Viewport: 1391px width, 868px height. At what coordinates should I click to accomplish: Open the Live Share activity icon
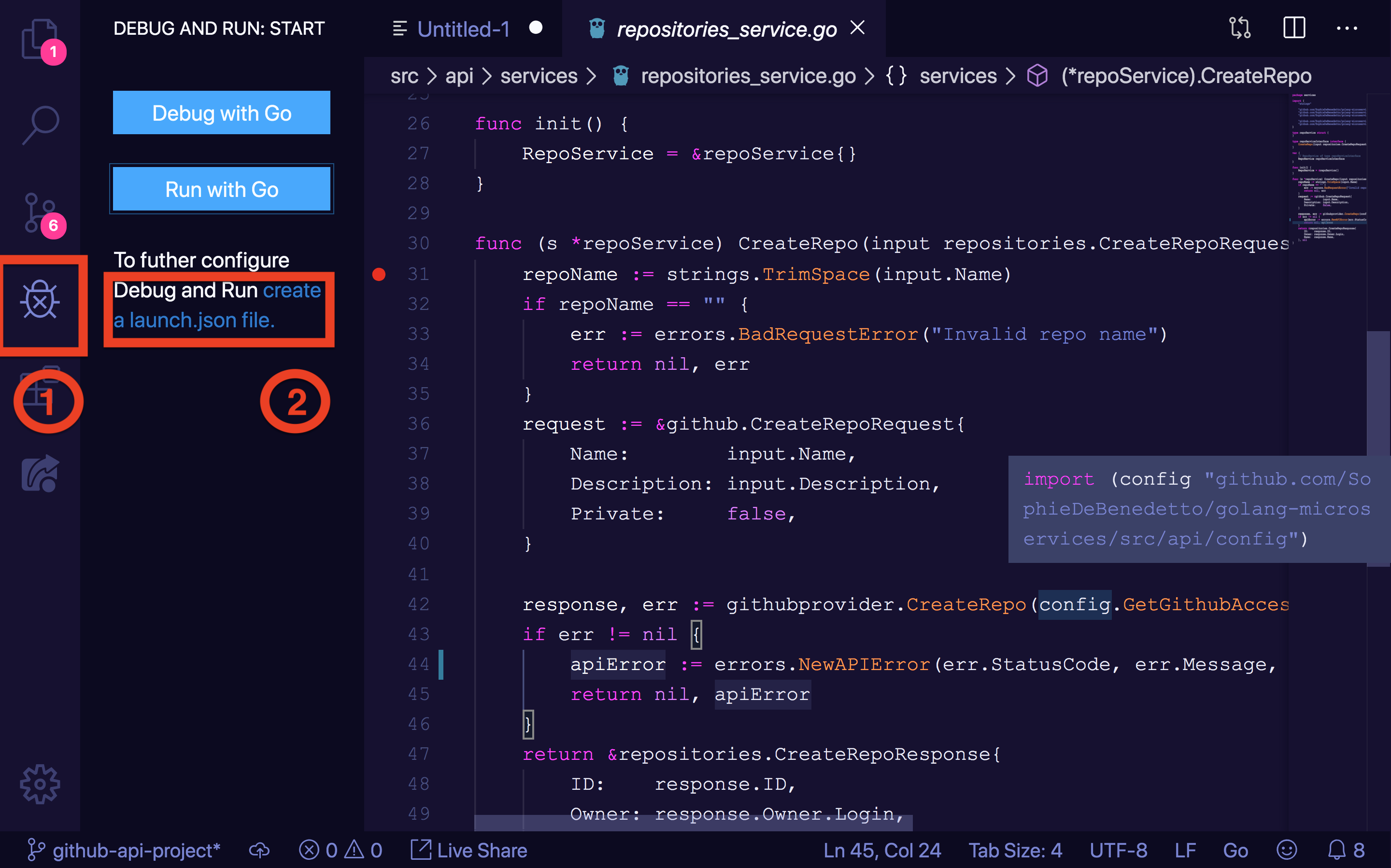point(40,474)
